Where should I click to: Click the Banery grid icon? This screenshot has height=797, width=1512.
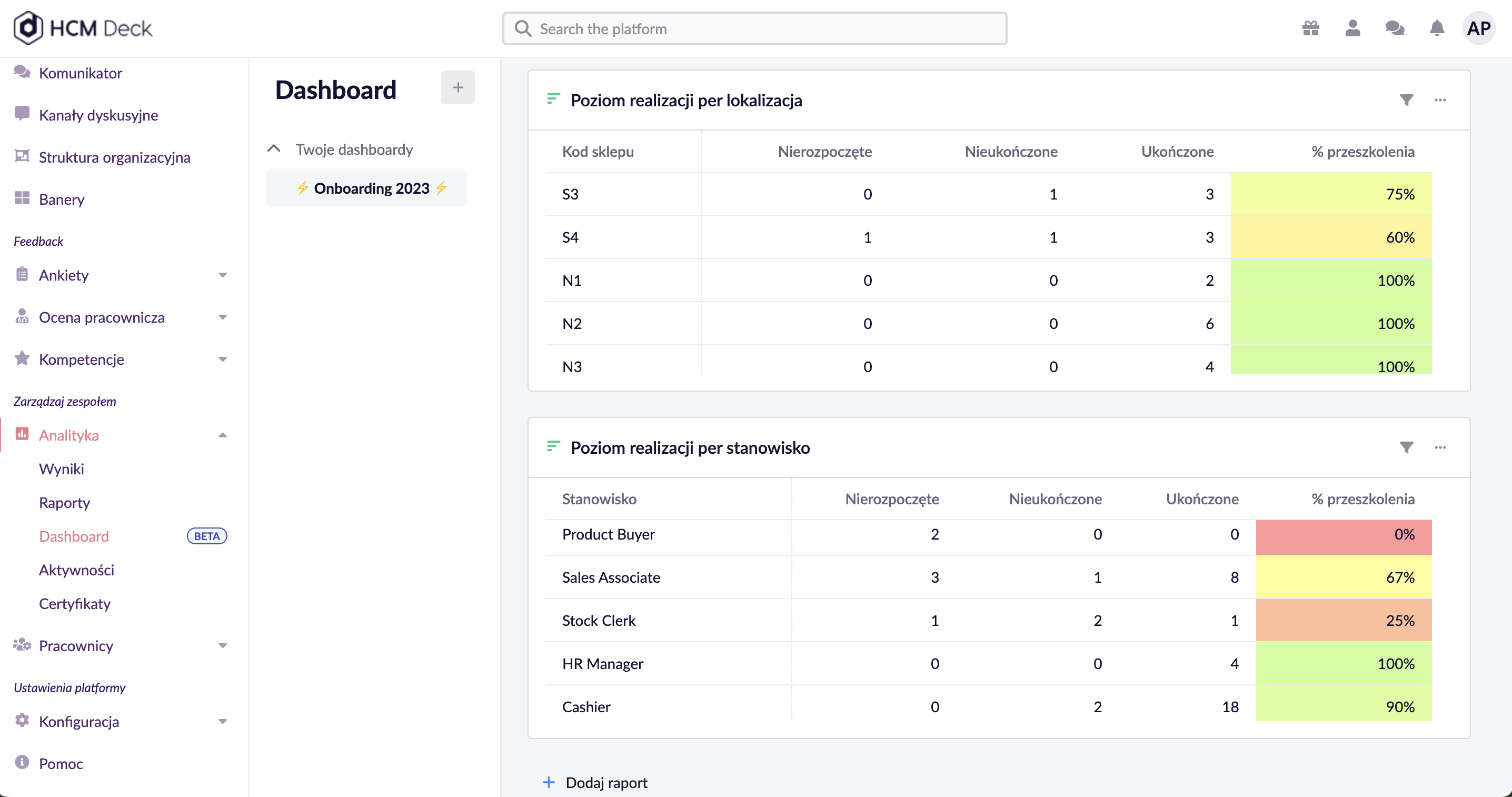[x=22, y=198]
